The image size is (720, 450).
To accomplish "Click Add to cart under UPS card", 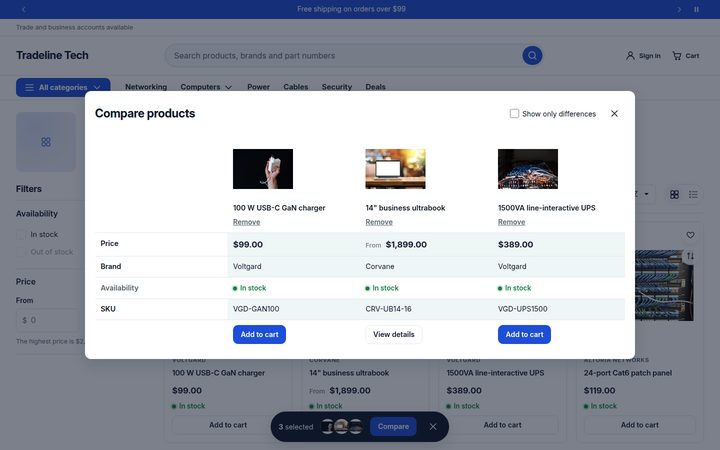I will coord(502,425).
